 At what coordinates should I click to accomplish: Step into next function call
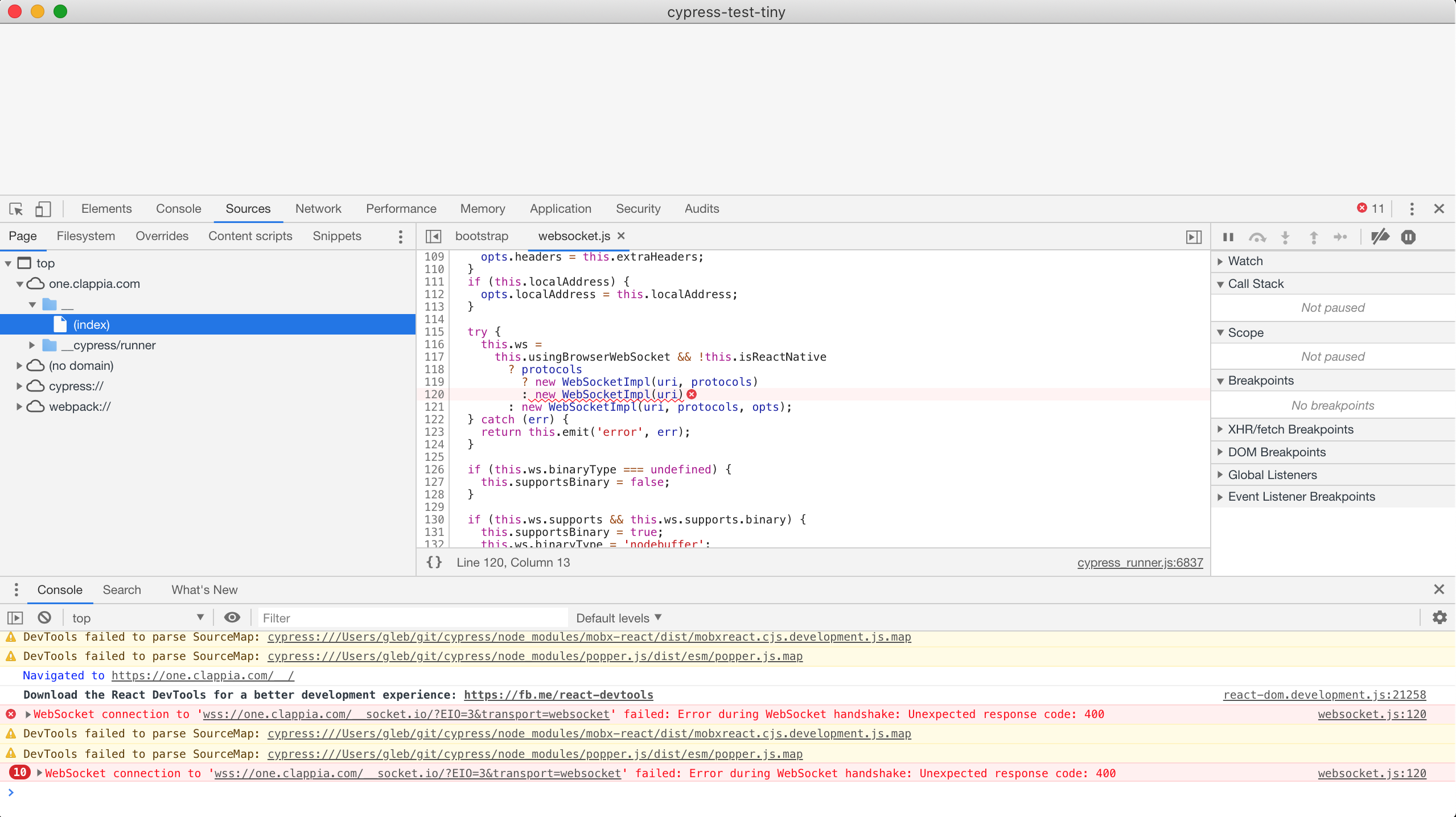[1285, 237]
